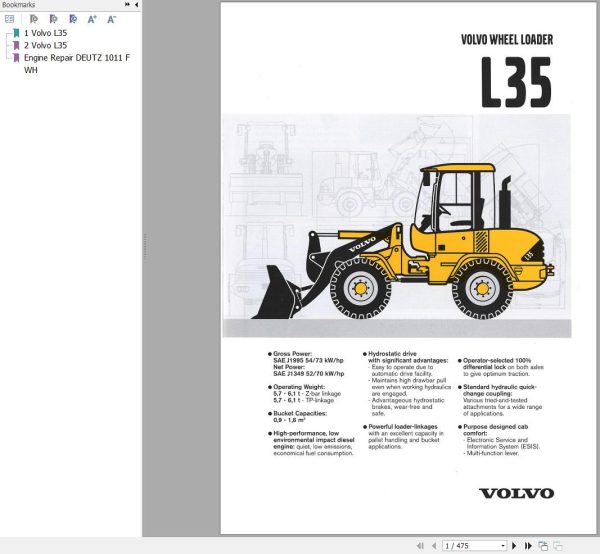Click 'Standard hydraulic quick-change coupling' text
This screenshot has height=554, width=600.
coord(499,390)
